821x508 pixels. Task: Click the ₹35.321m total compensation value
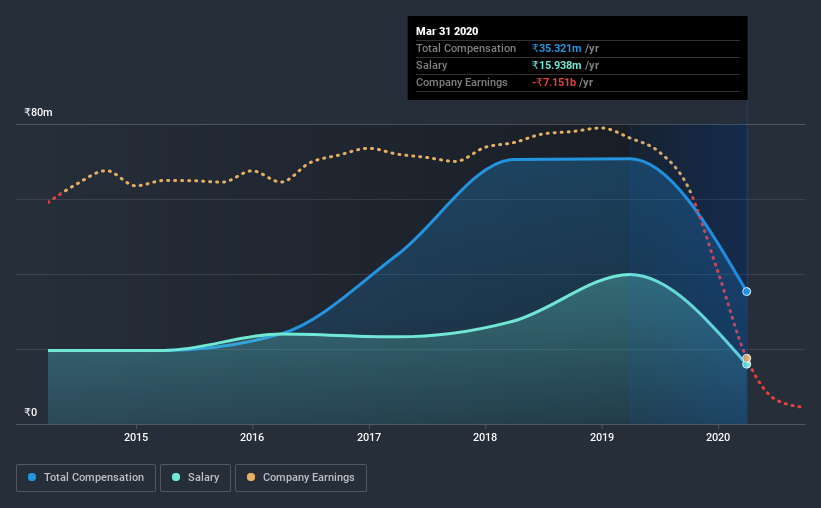(557, 49)
